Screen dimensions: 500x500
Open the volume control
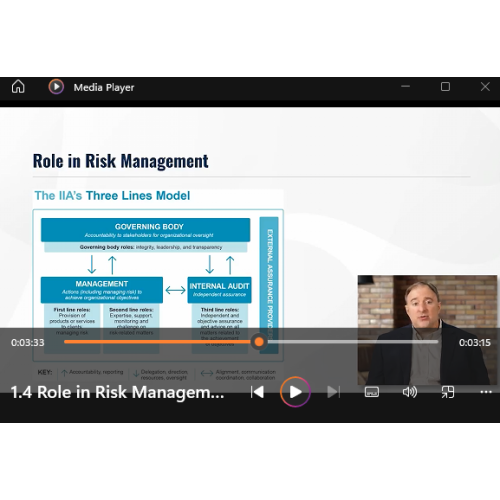click(x=410, y=392)
